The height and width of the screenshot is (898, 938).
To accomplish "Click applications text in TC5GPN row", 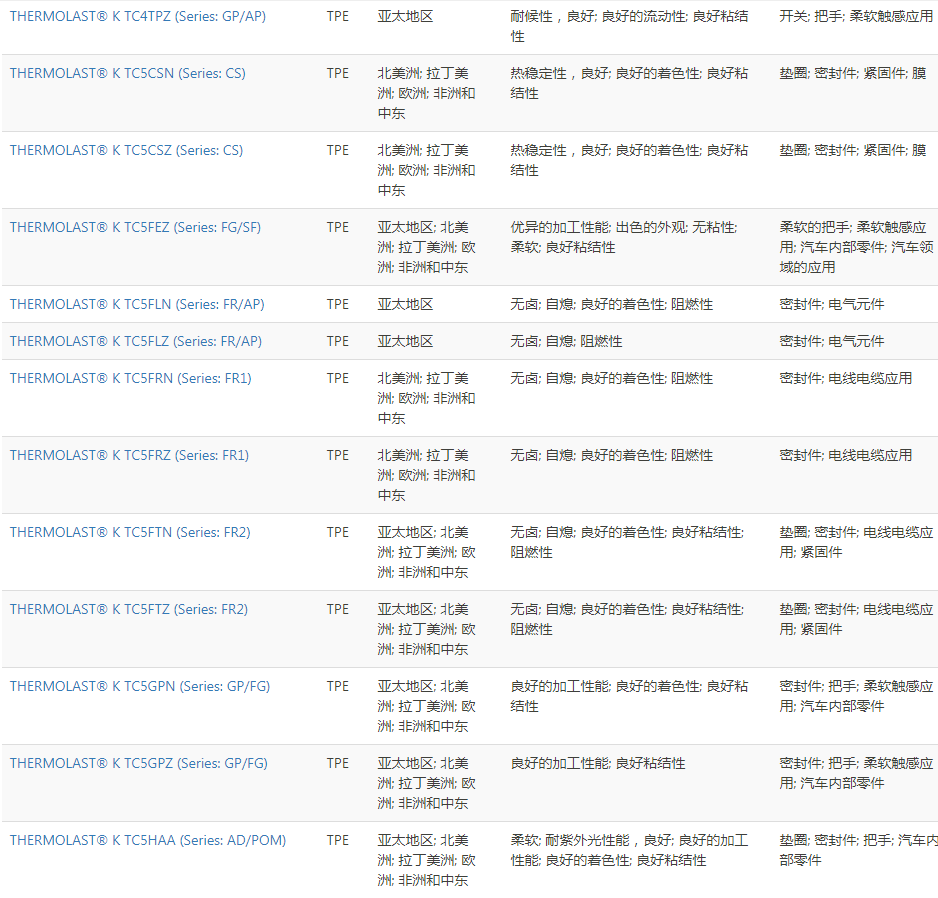I will click(857, 696).
